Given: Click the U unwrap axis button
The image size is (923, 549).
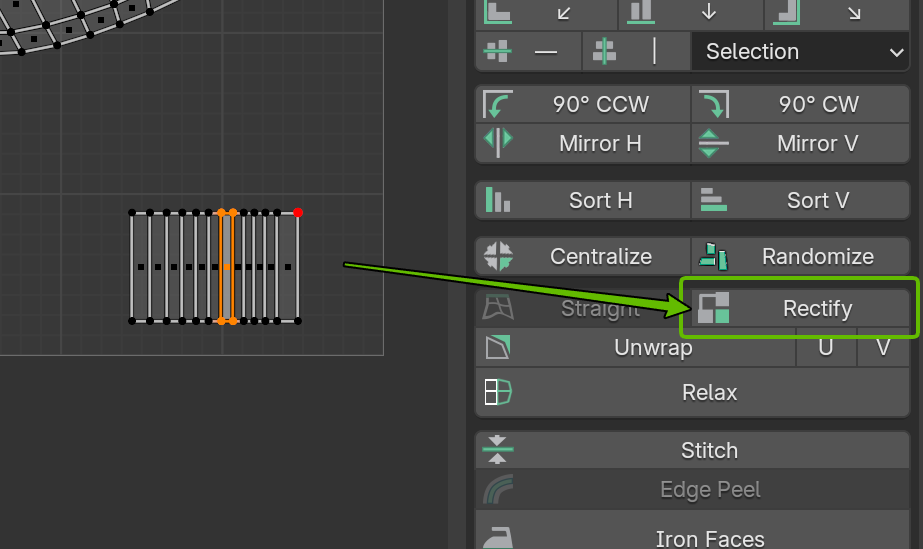Looking at the screenshot, I should click(x=825, y=348).
